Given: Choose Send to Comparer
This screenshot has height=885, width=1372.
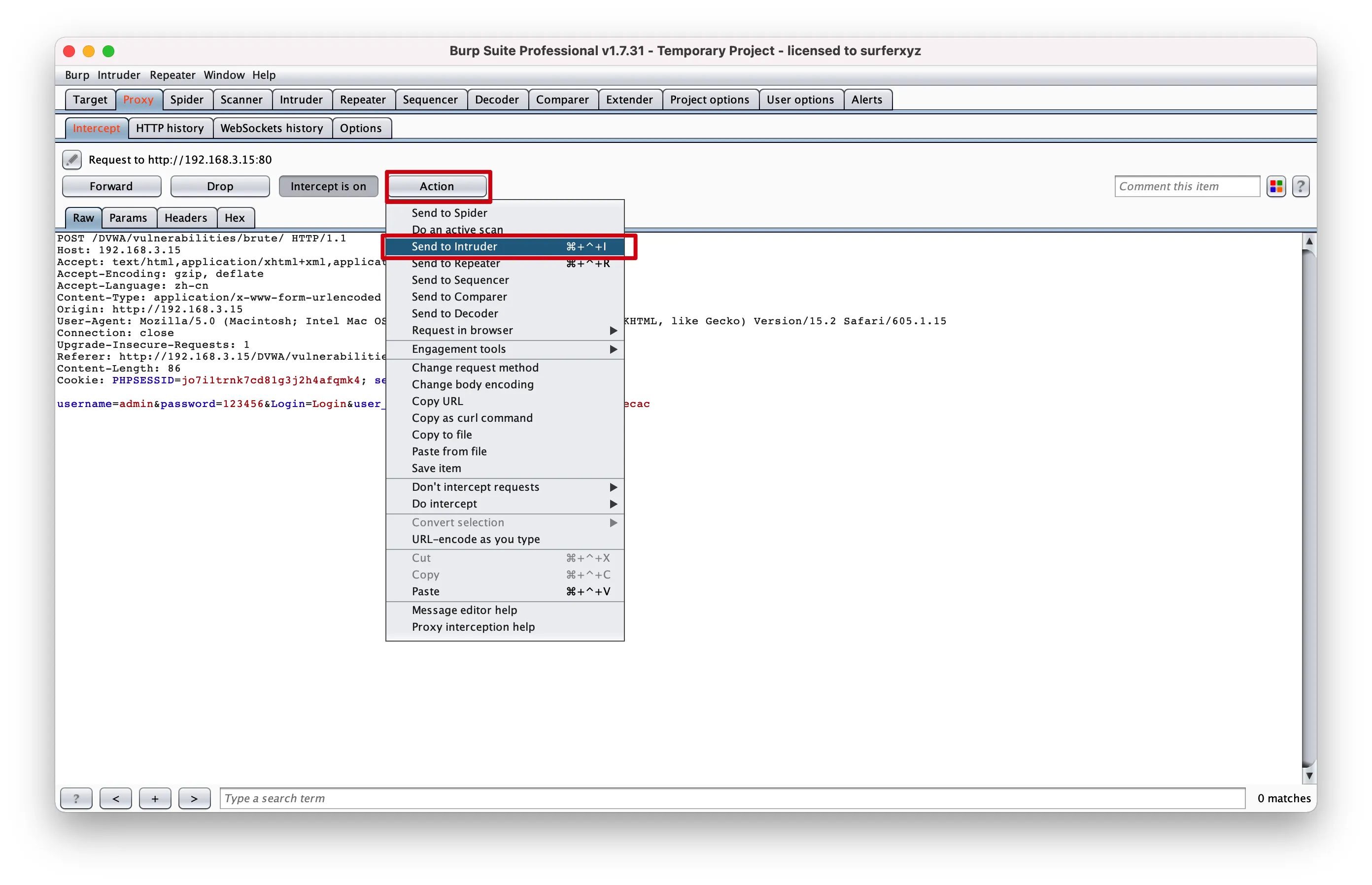Looking at the screenshot, I should tap(505, 297).
